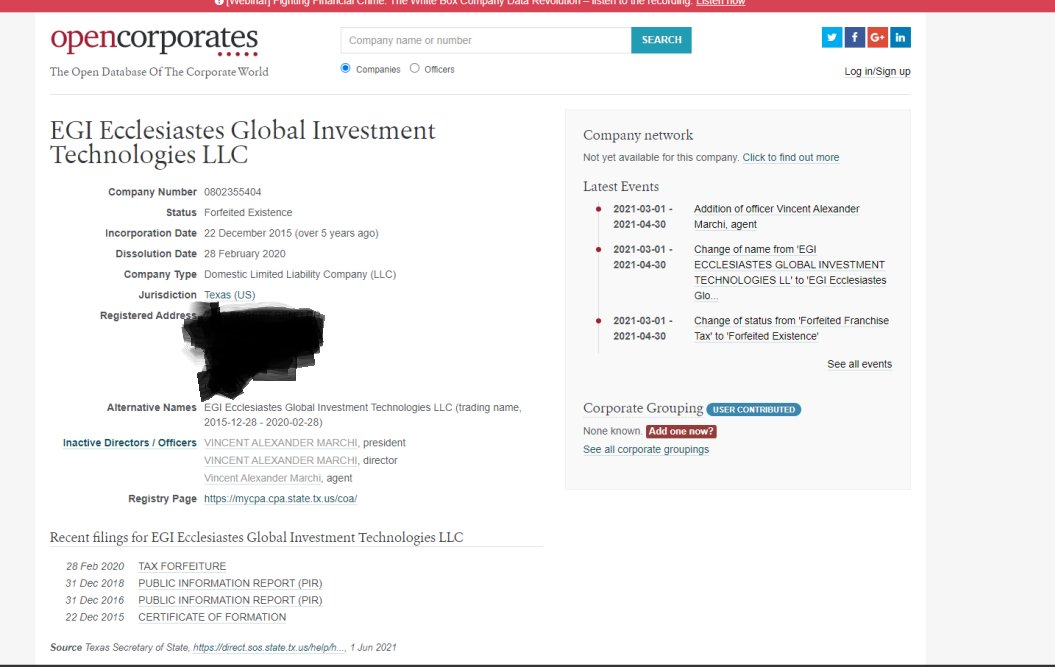
Task: Click See all events
Action: pos(859,364)
